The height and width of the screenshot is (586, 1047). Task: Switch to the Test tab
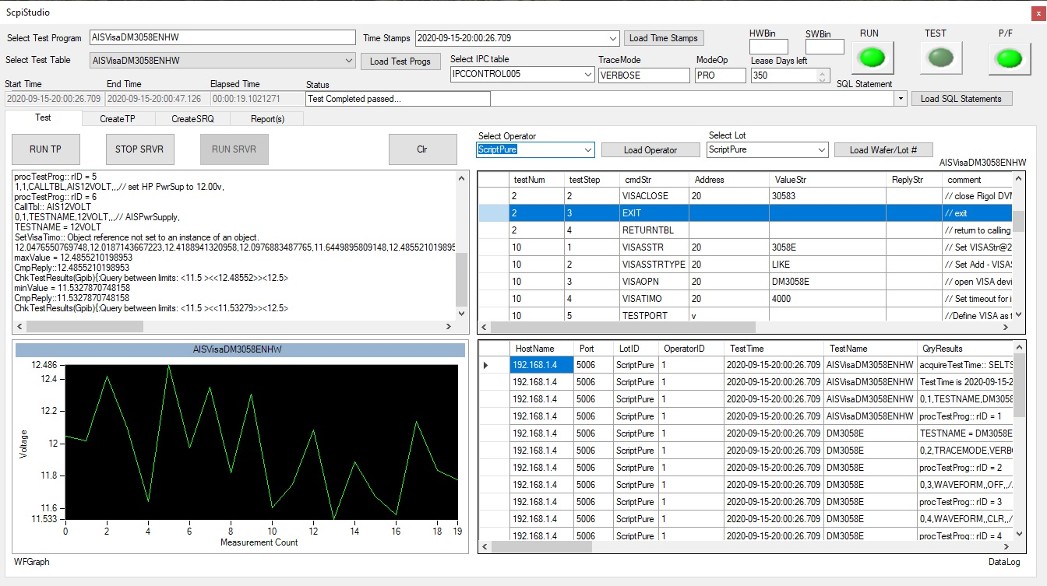coord(43,117)
